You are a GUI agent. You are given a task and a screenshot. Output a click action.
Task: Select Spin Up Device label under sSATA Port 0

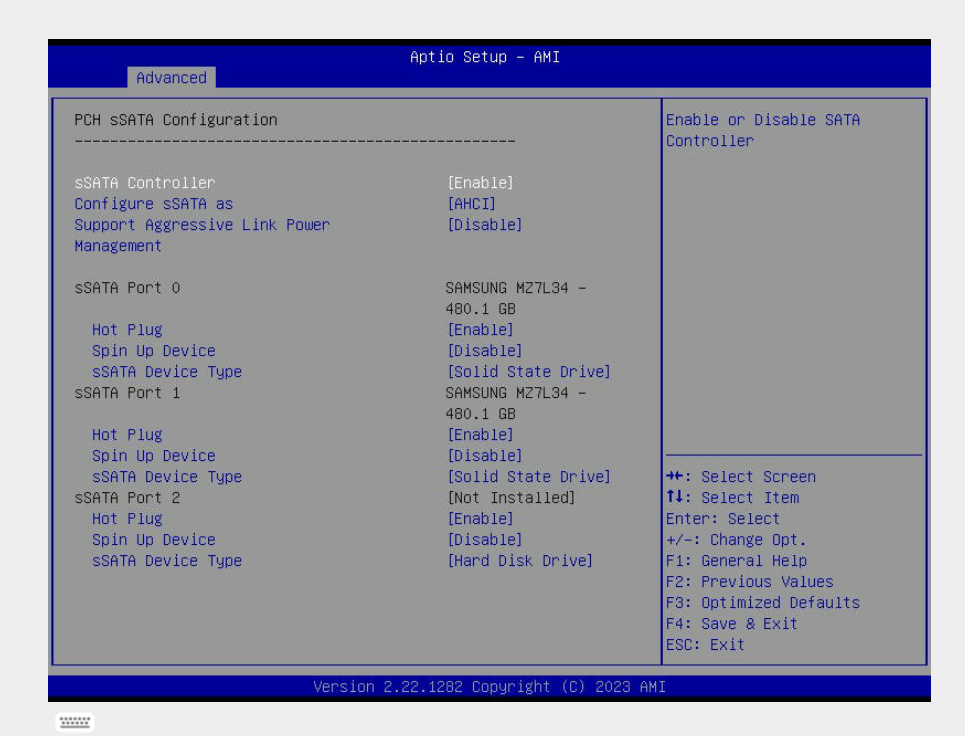coord(154,351)
